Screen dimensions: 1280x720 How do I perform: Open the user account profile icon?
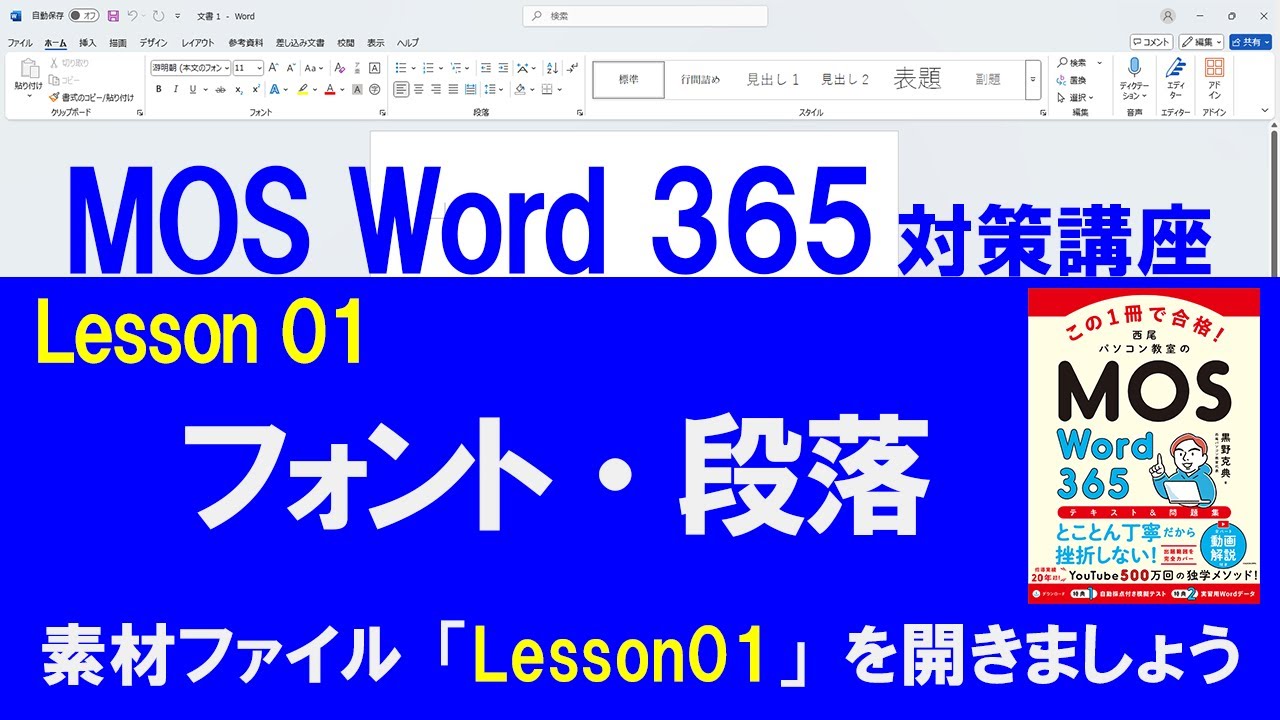coord(1168,16)
